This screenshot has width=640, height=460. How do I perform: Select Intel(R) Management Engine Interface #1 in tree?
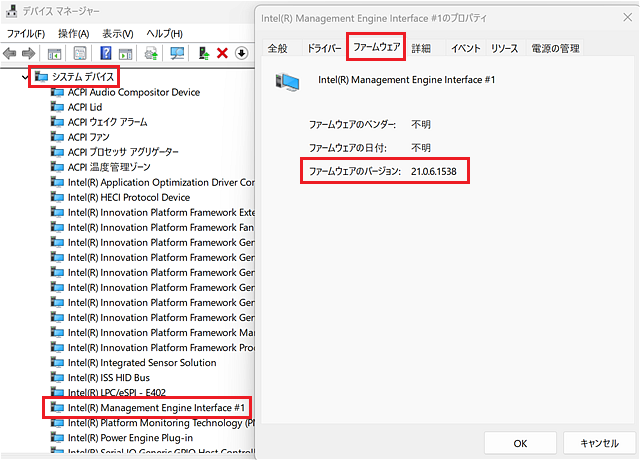pyautogui.click(x=156, y=407)
